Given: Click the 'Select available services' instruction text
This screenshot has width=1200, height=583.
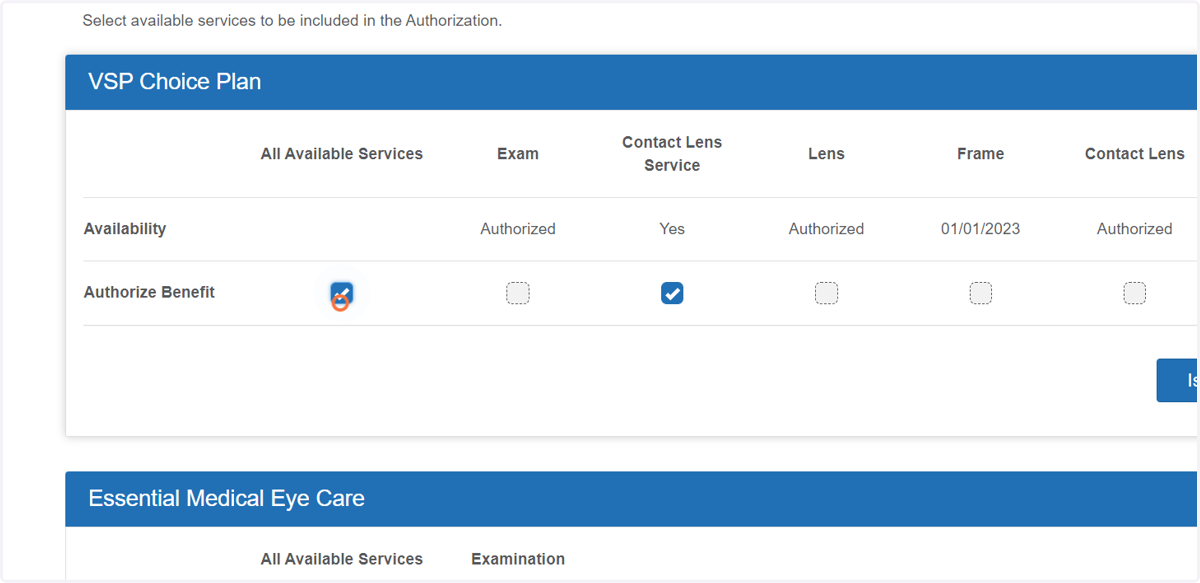Looking at the screenshot, I should pyautogui.click(x=292, y=20).
